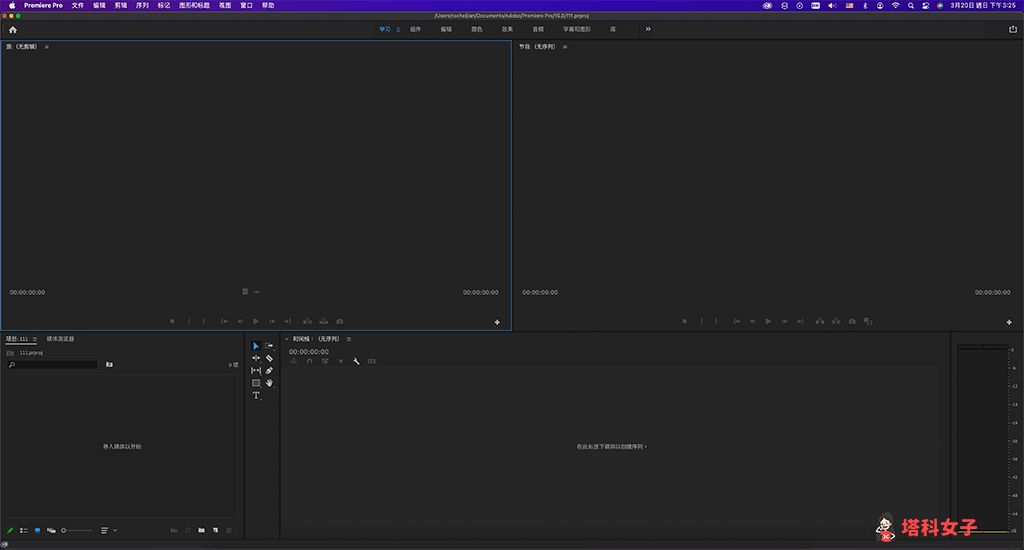Select the Type tool
Image resolution: width=1024 pixels, height=550 pixels.
point(256,396)
